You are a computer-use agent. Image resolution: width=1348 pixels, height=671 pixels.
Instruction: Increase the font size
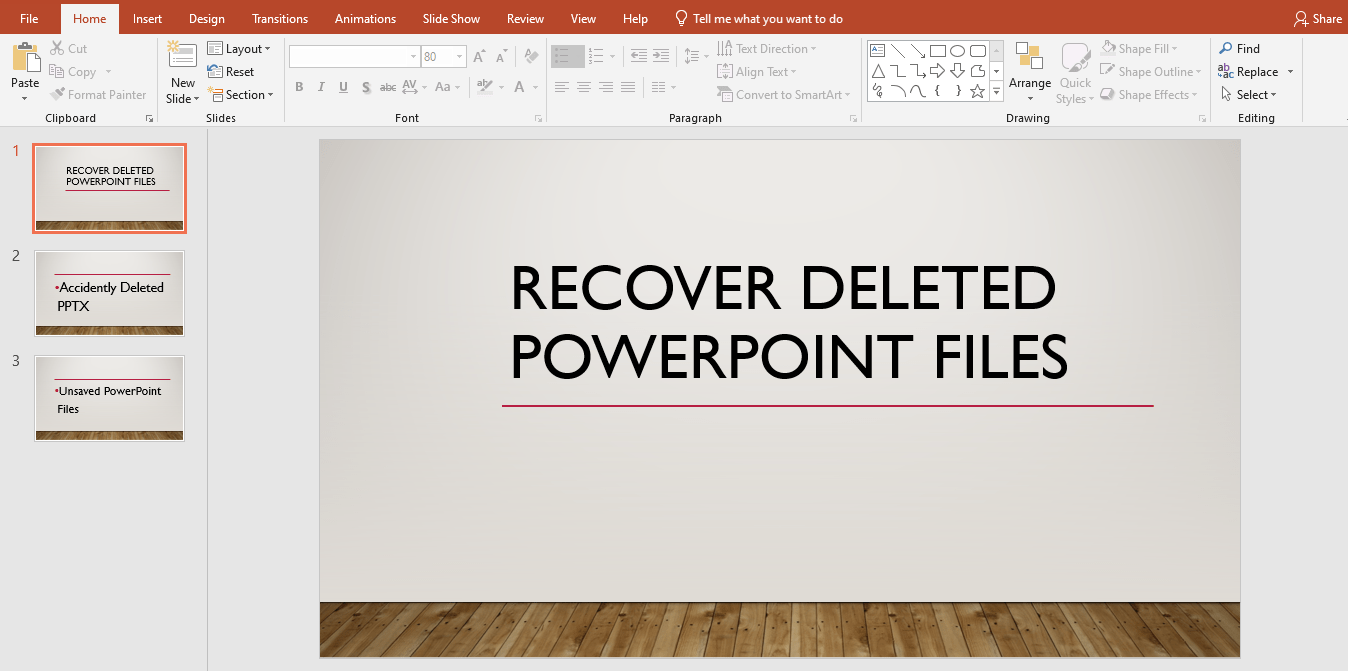coord(478,56)
